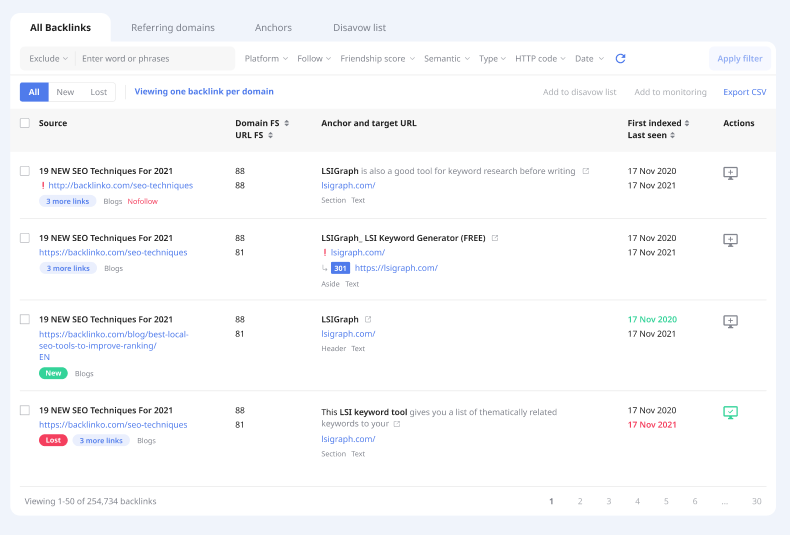Image resolution: width=790 pixels, height=535 pixels.
Task: Click the Export CSV link
Action: pos(744,92)
